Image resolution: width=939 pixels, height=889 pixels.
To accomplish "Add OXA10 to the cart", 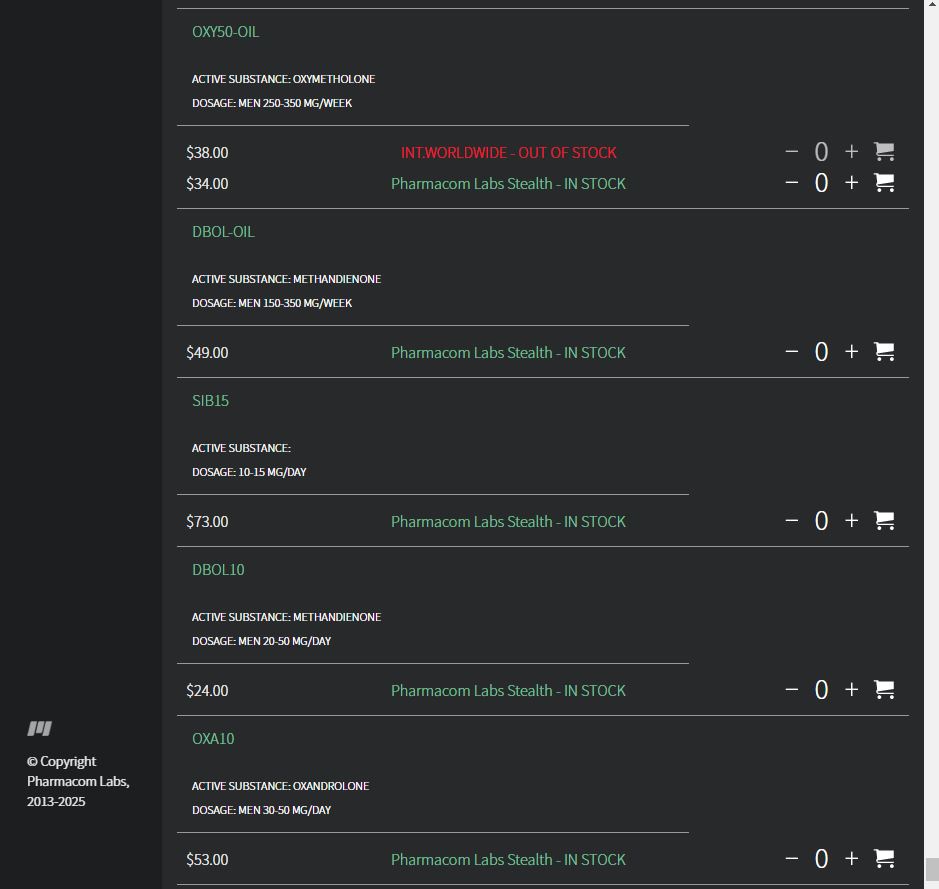I will (884, 858).
